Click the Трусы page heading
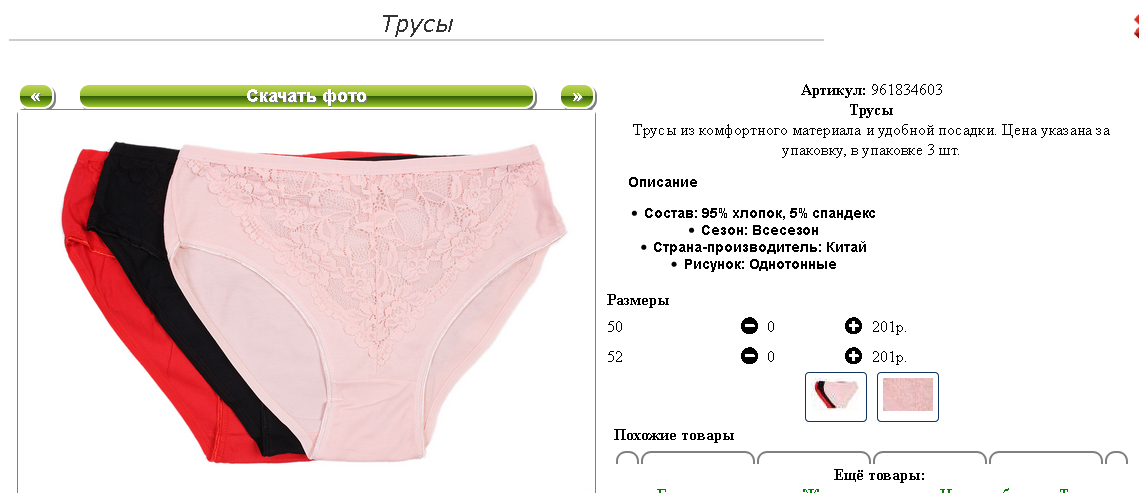Image resolution: width=1139 pixels, height=493 pixels. pyautogui.click(x=418, y=24)
